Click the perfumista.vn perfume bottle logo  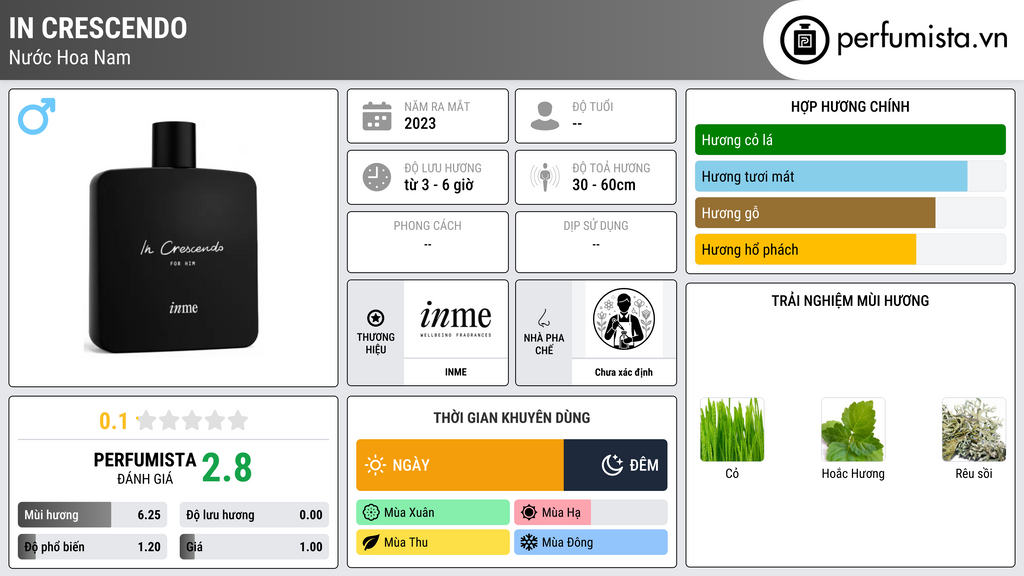(x=805, y=40)
